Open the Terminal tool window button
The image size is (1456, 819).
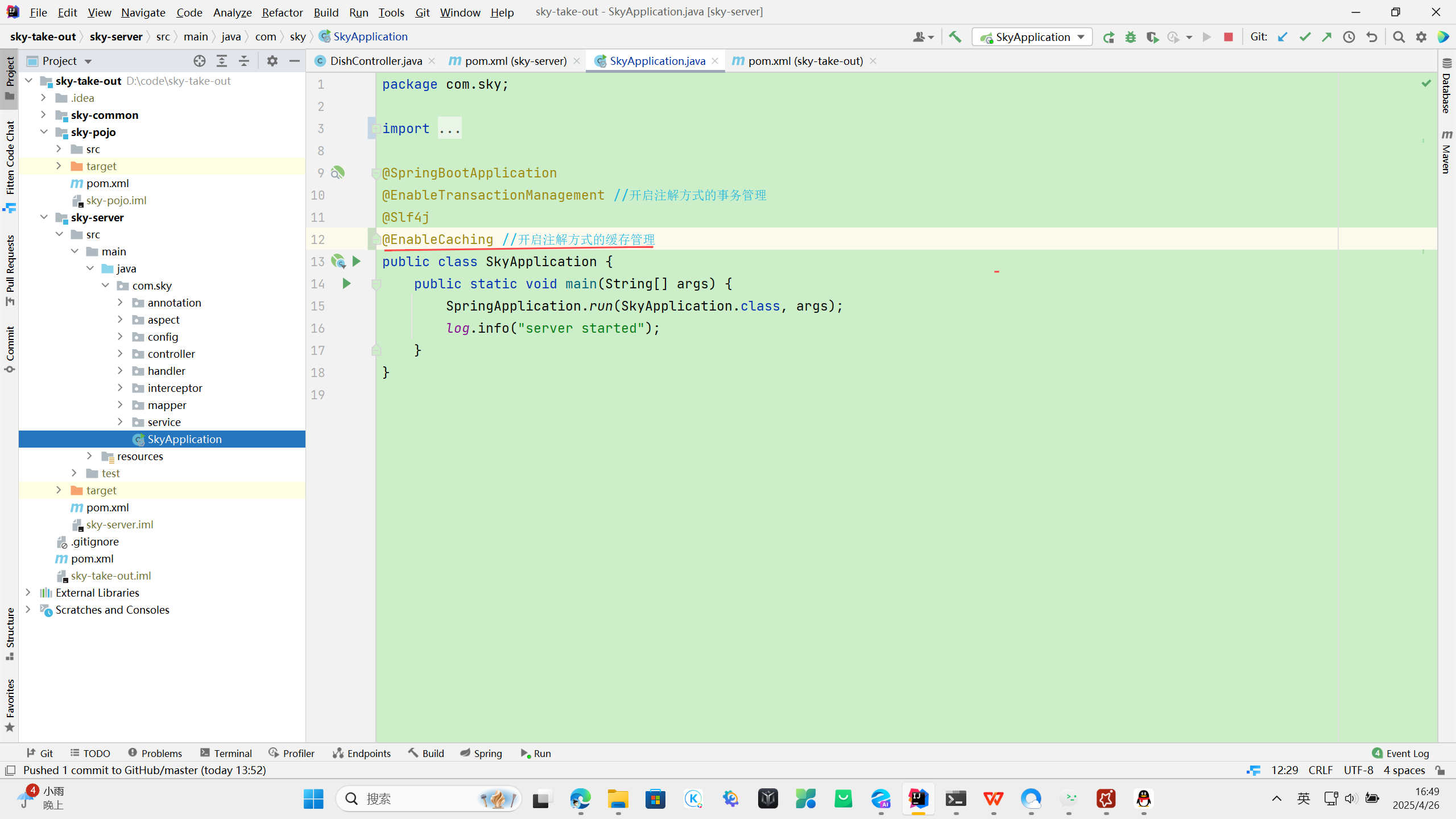tap(226, 753)
